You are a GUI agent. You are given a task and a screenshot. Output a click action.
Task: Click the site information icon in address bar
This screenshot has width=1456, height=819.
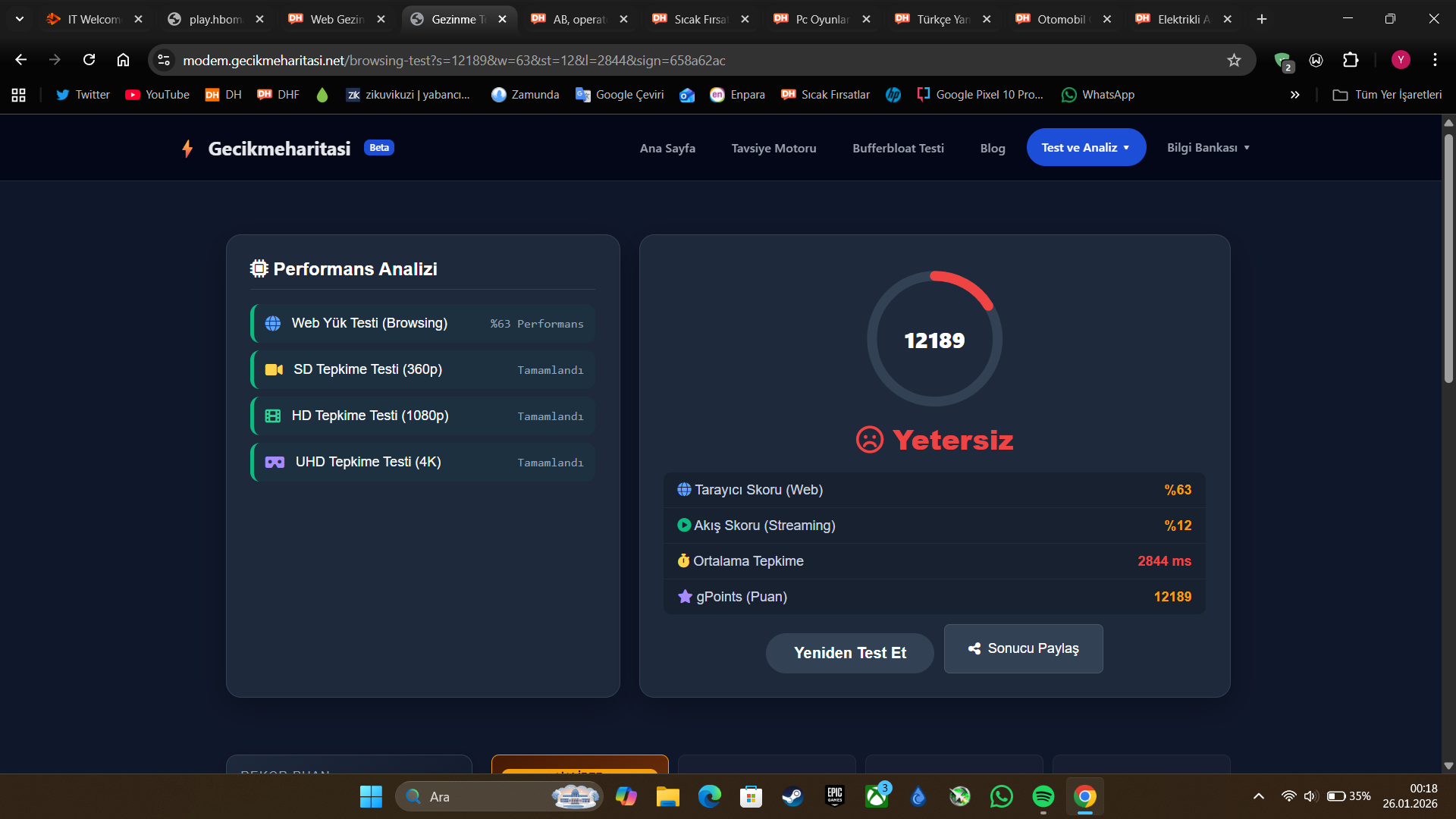click(164, 60)
